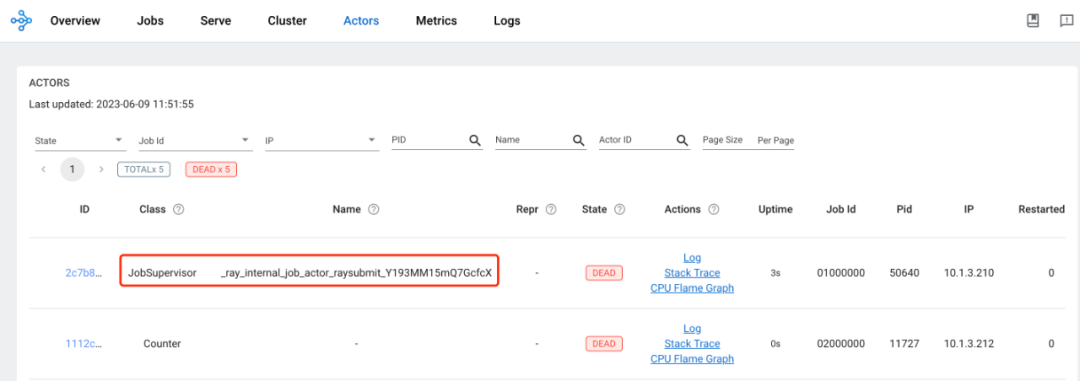
Task: Click the Actor ID search magnifier icon
Action: (682, 140)
